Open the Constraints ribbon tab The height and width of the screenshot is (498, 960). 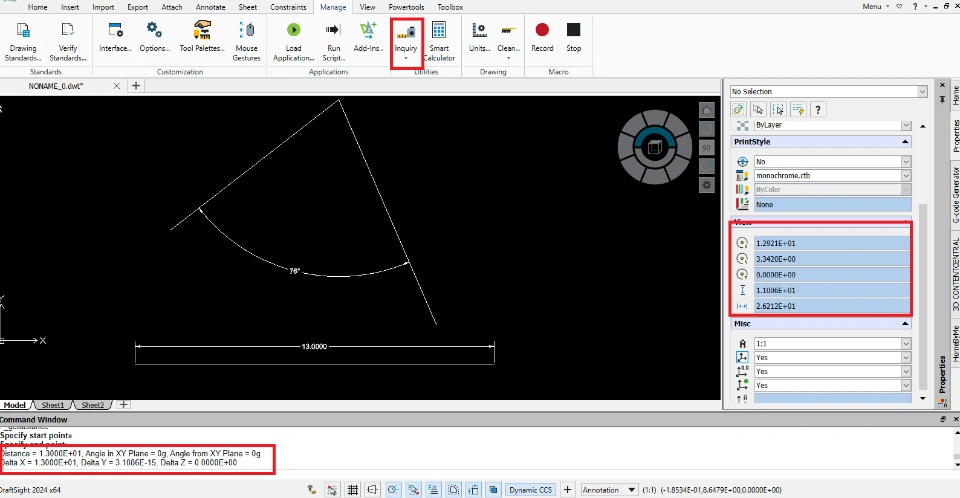(x=288, y=7)
